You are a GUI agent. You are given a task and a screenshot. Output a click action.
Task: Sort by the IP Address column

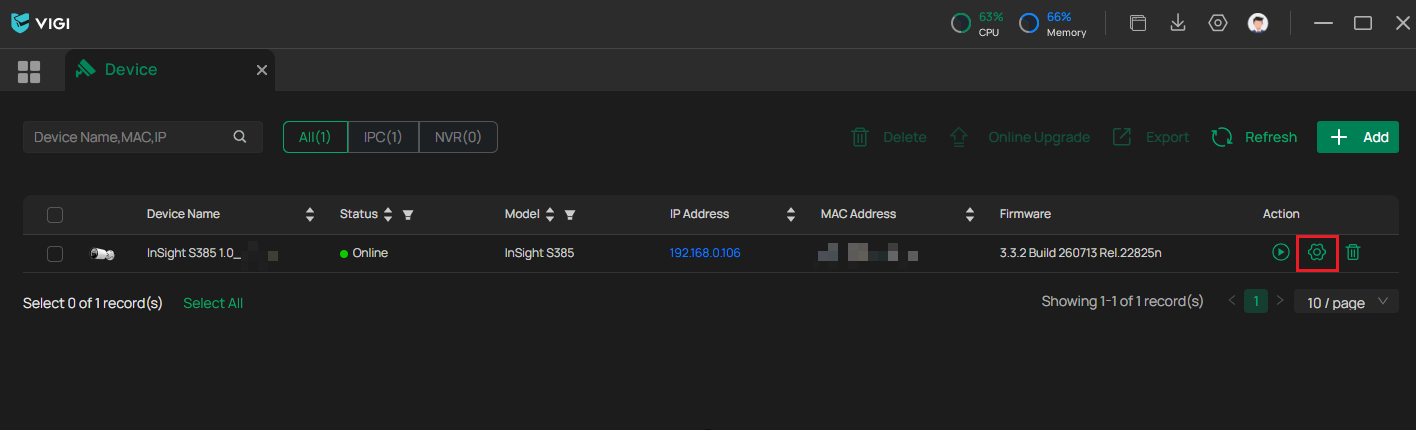[x=791, y=214]
